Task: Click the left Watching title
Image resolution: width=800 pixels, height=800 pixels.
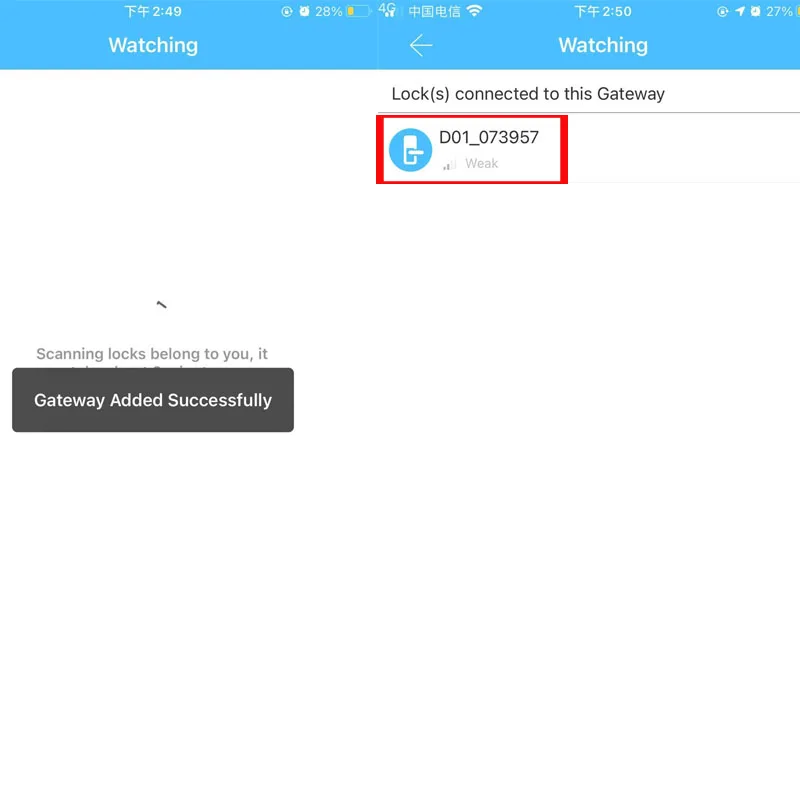Action: (153, 45)
